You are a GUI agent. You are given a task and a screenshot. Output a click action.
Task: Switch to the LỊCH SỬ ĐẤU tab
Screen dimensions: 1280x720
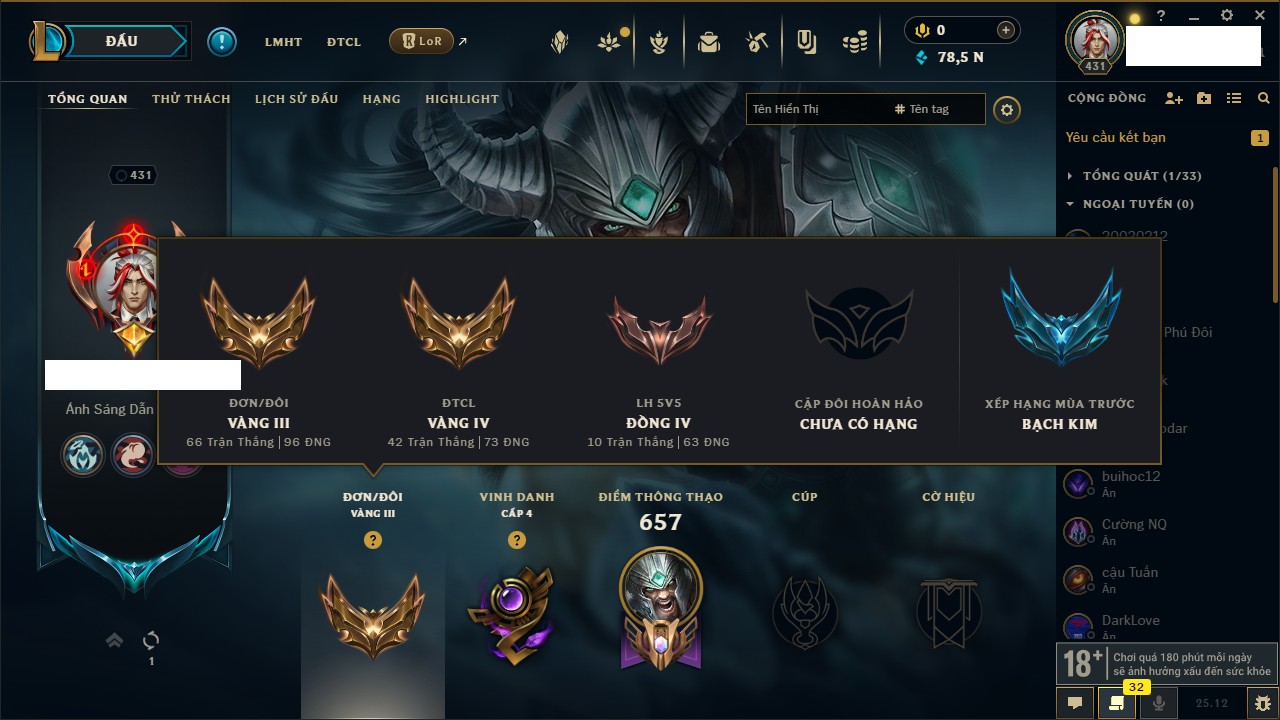(x=296, y=99)
